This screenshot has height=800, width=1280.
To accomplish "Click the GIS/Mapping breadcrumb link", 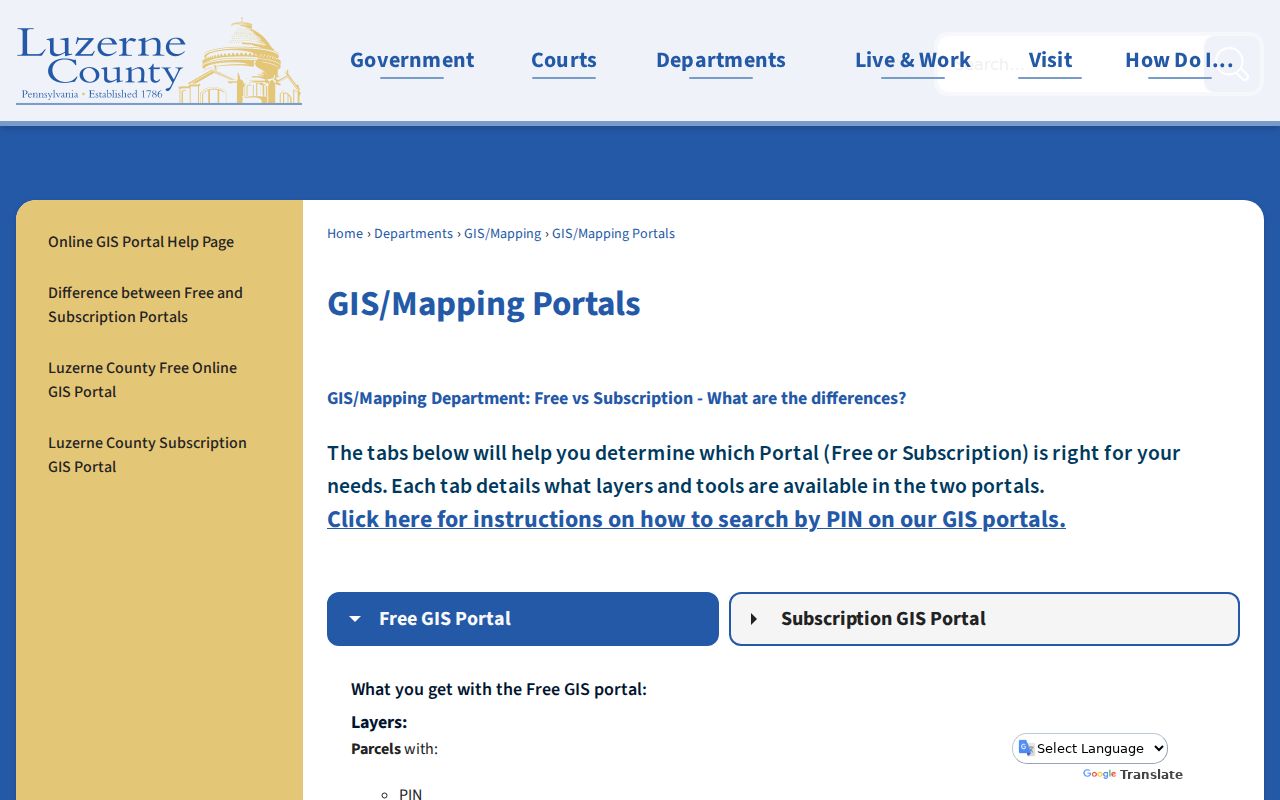I will [503, 234].
